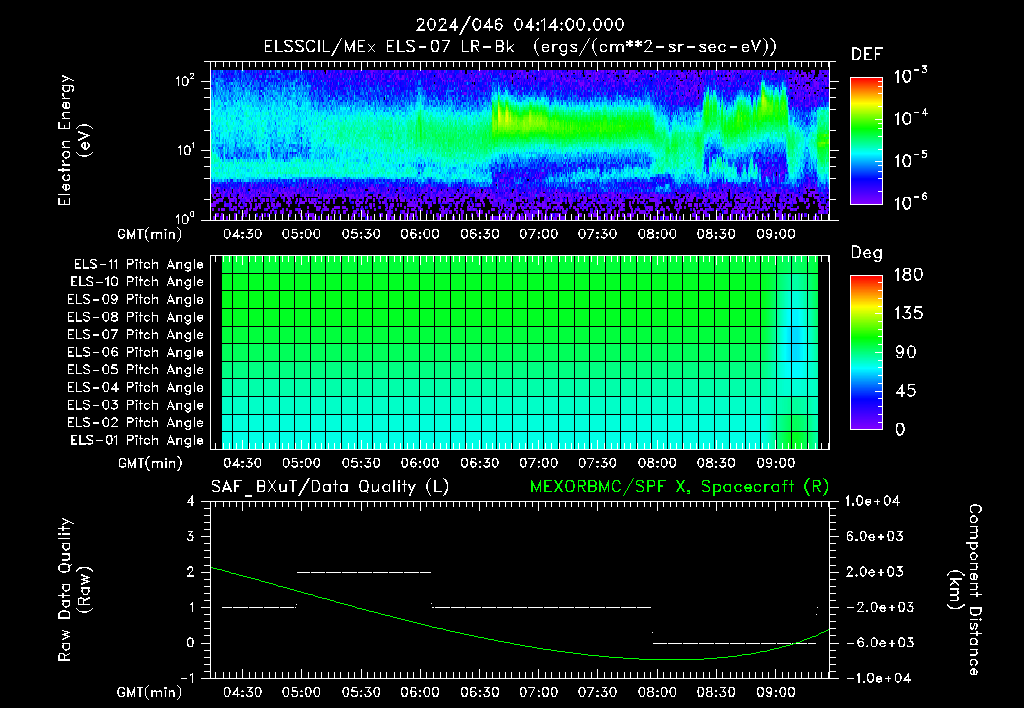Click the data quality 0 line near 08:30
This screenshot has height=708, width=1024.
pos(734,643)
